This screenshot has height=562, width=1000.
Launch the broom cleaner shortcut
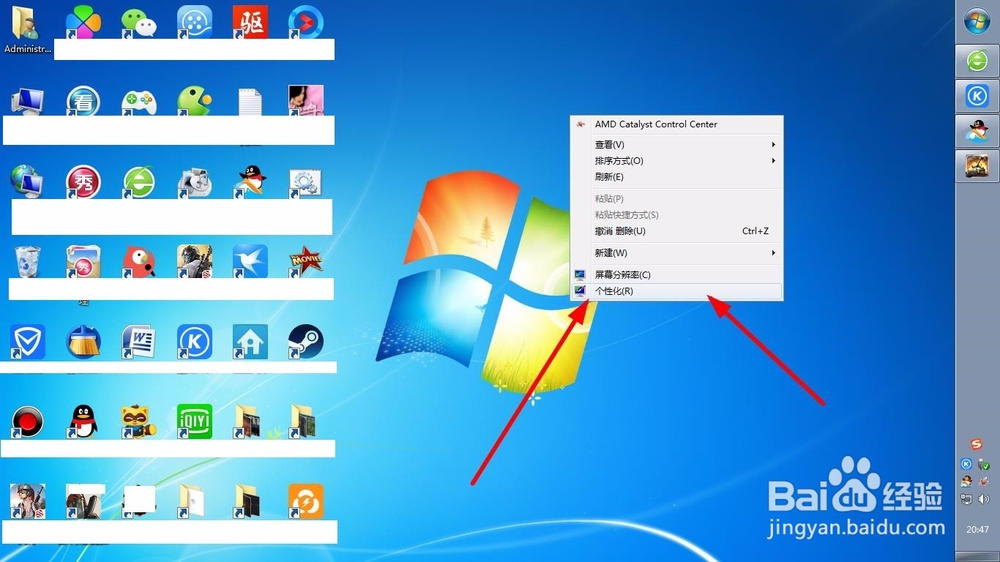[83, 341]
